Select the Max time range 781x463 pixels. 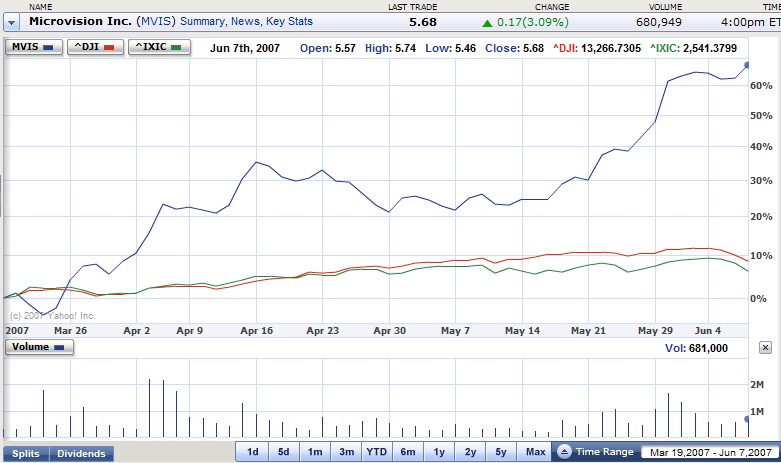click(535, 452)
